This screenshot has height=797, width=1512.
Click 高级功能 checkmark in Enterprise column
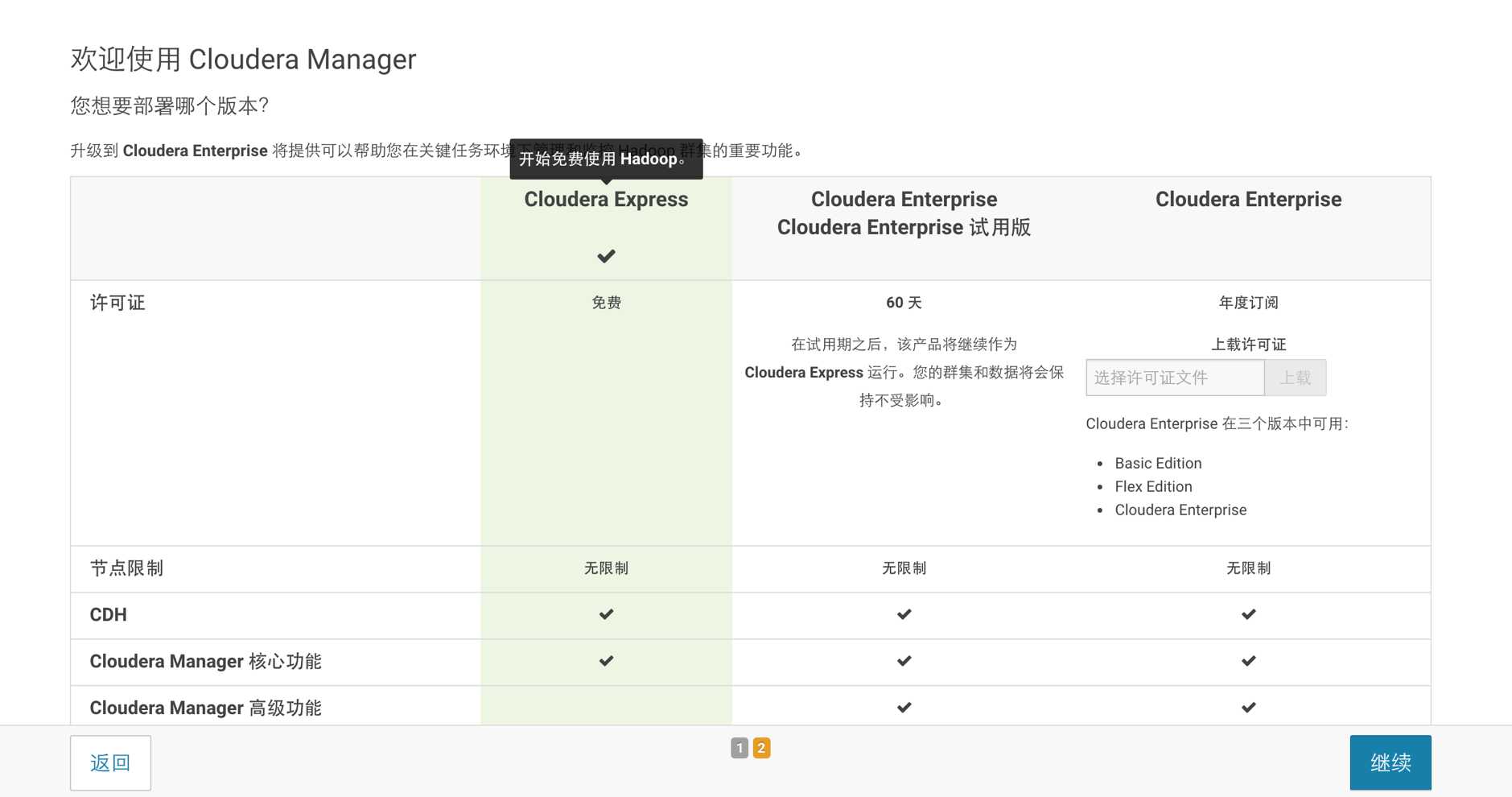(x=1248, y=708)
